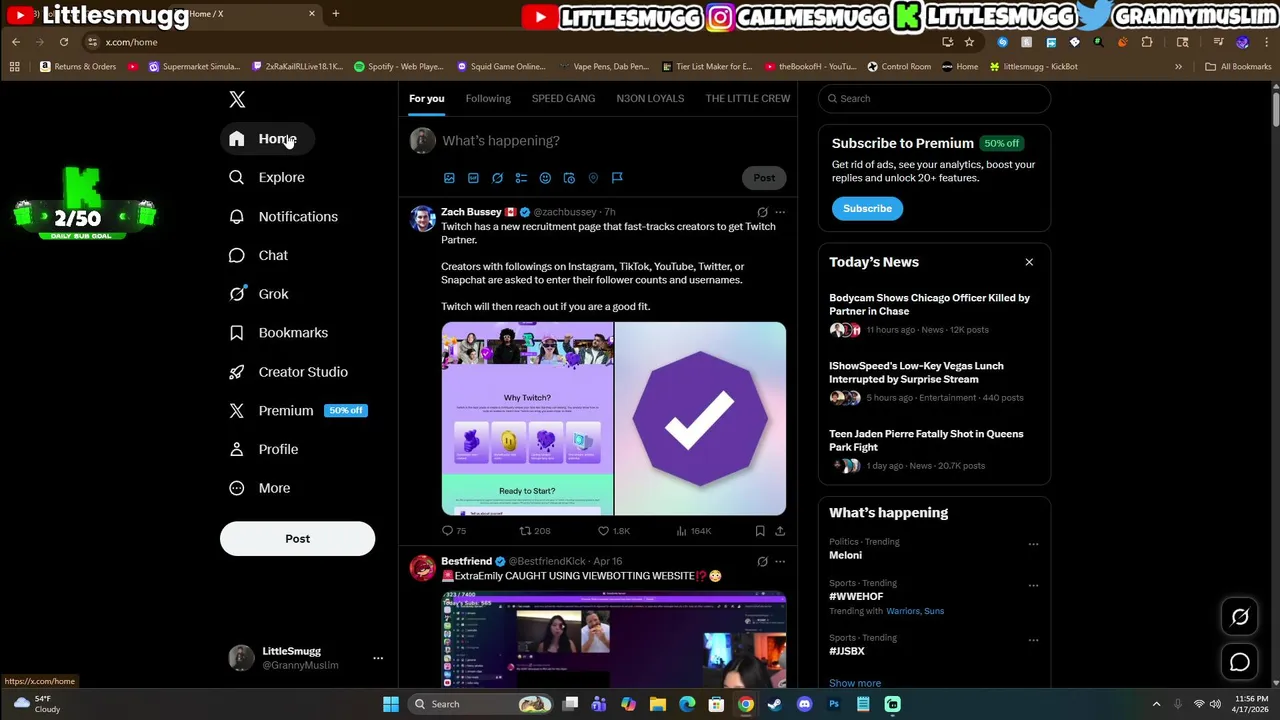Tag location in compose toolbar

pos(593,178)
